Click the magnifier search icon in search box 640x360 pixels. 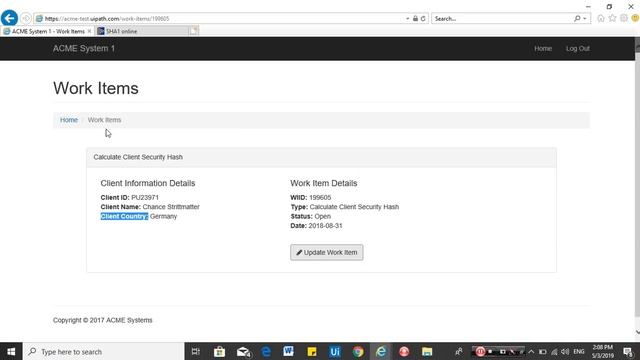(577, 18)
